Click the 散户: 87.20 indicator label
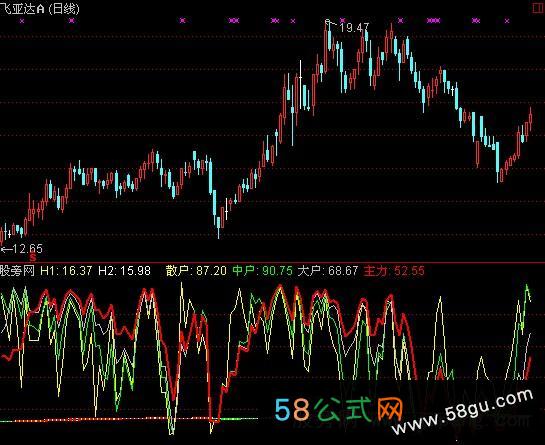 [196, 270]
